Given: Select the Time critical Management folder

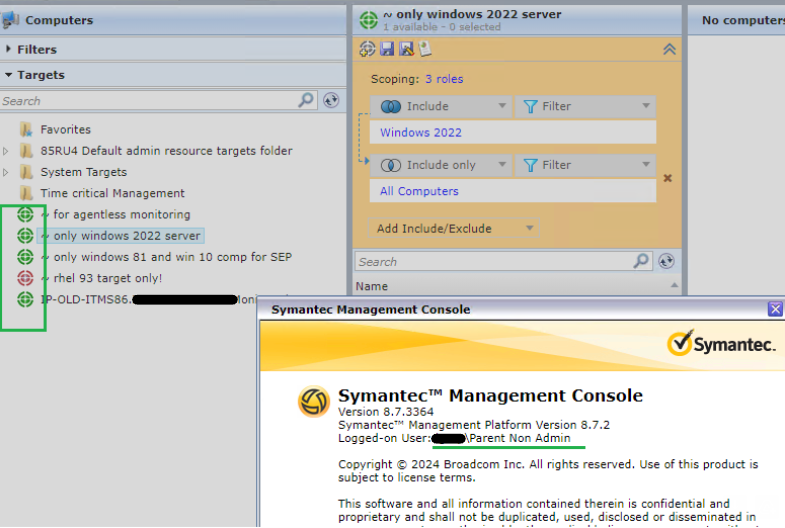Looking at the screenshot, I should click(113, 193).
